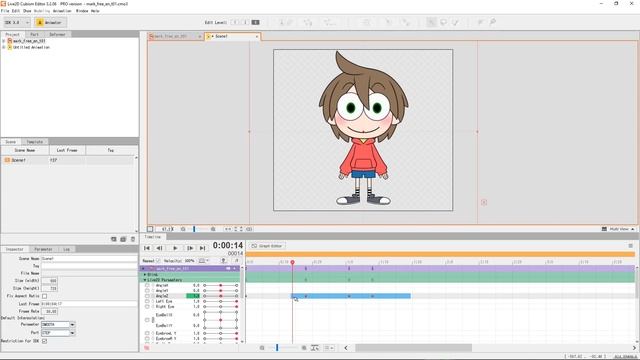Switch to the Log tab
The height and width of the screenshot is (360, 640).
[x=67, y=249]
